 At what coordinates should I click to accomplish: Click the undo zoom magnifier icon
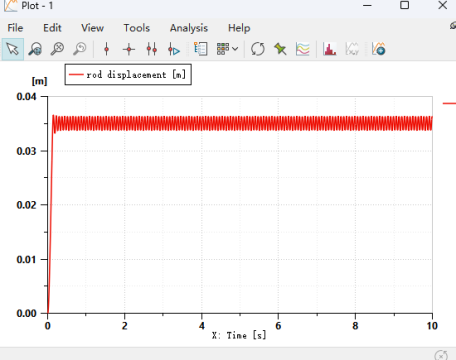(80, 49)
